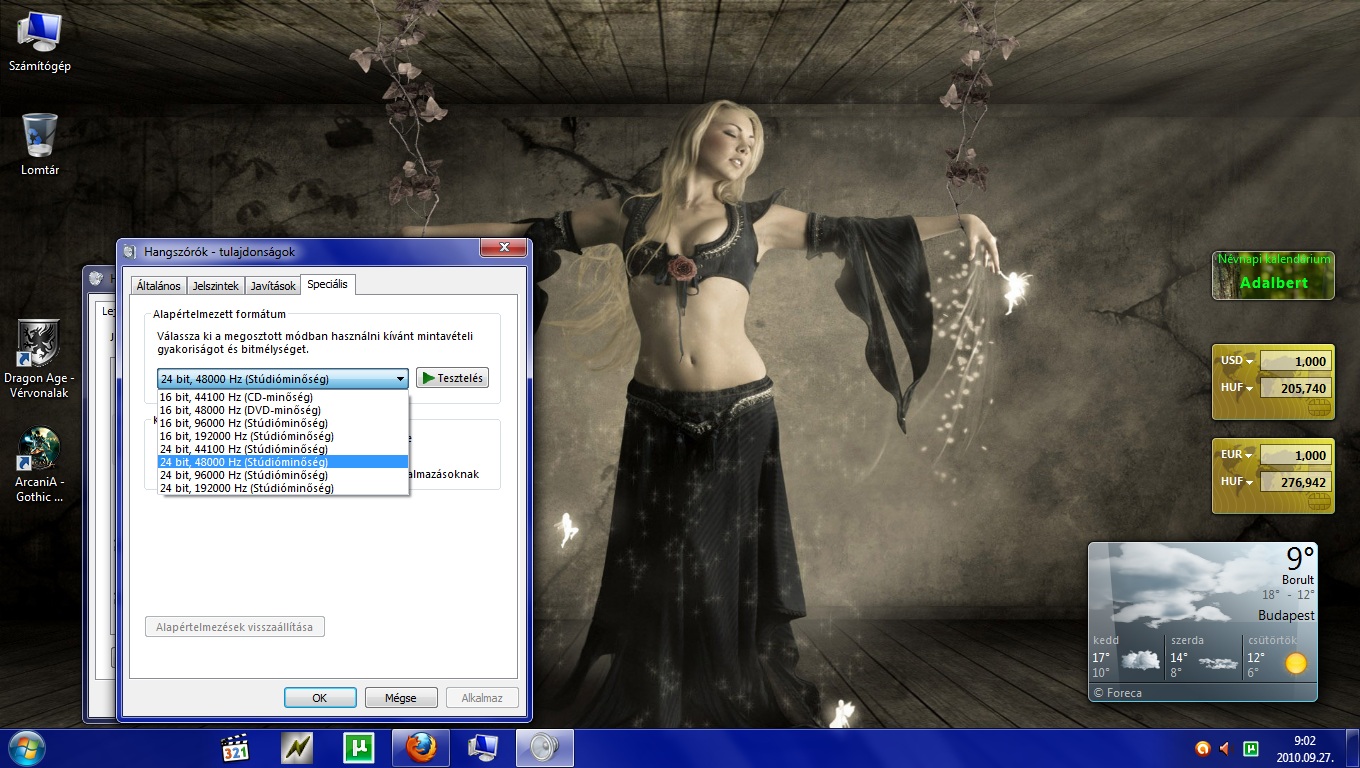Click Alapértelmezések visszaállítása button
Screen dimensions: 1360x768
coord(235,627)
